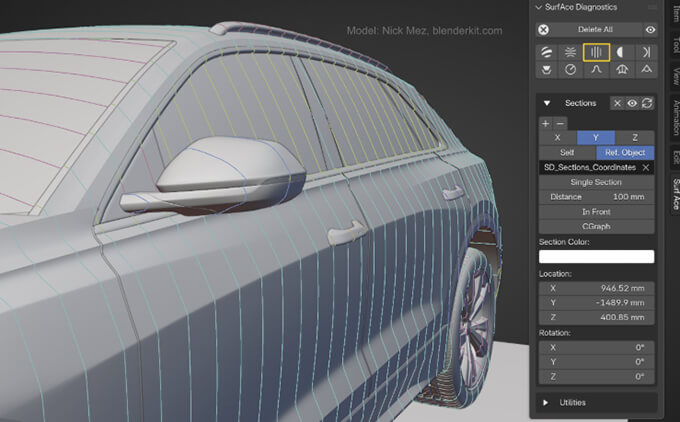680x422 pixels.
Task: Activate the parallel sections diagnostic icon
Action: coord(595,52)
